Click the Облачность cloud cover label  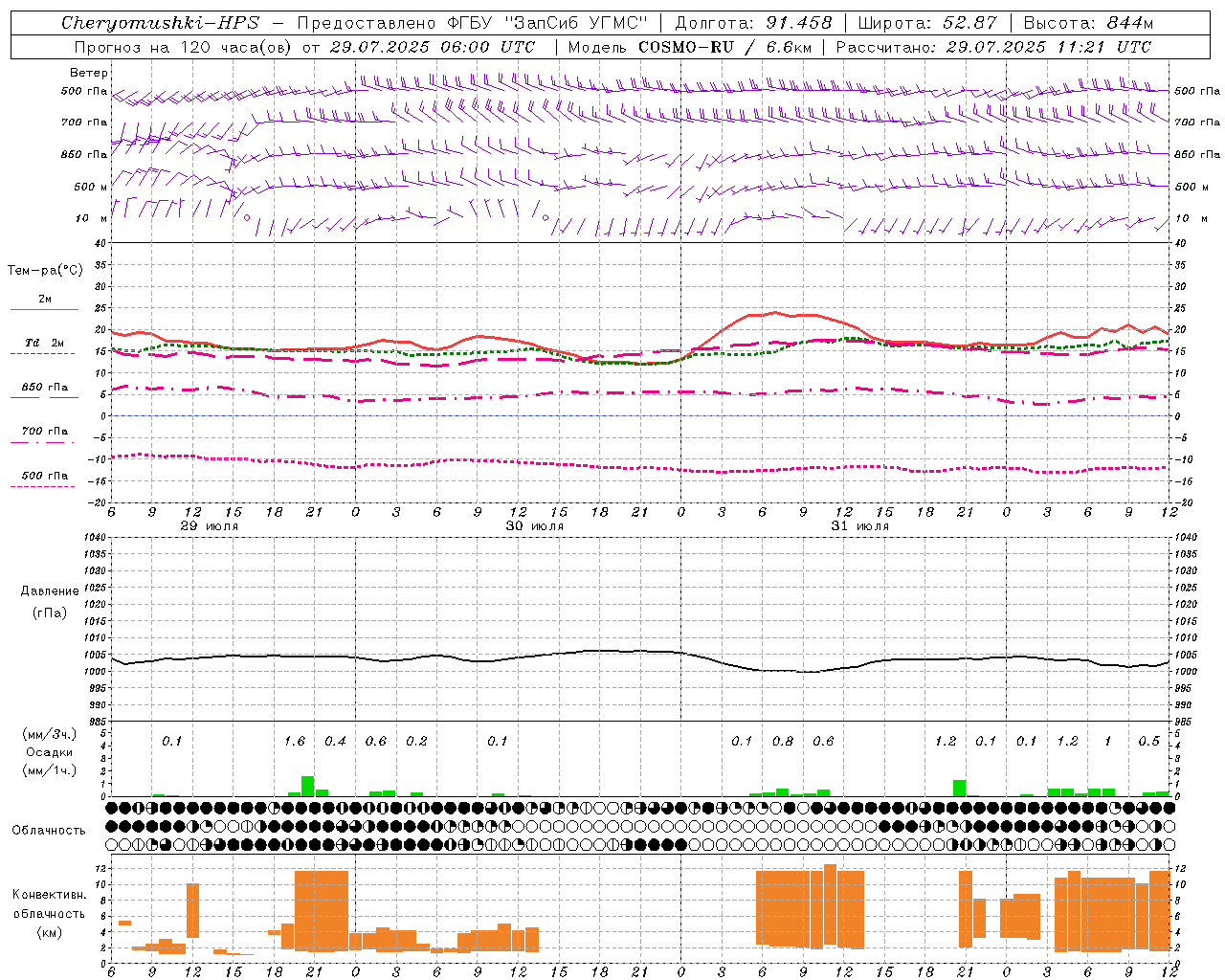(49, 830)
